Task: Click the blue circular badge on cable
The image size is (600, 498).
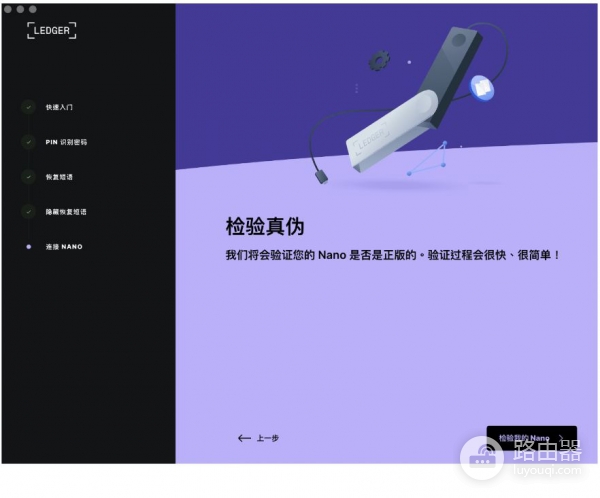Action: pos(482,88)
